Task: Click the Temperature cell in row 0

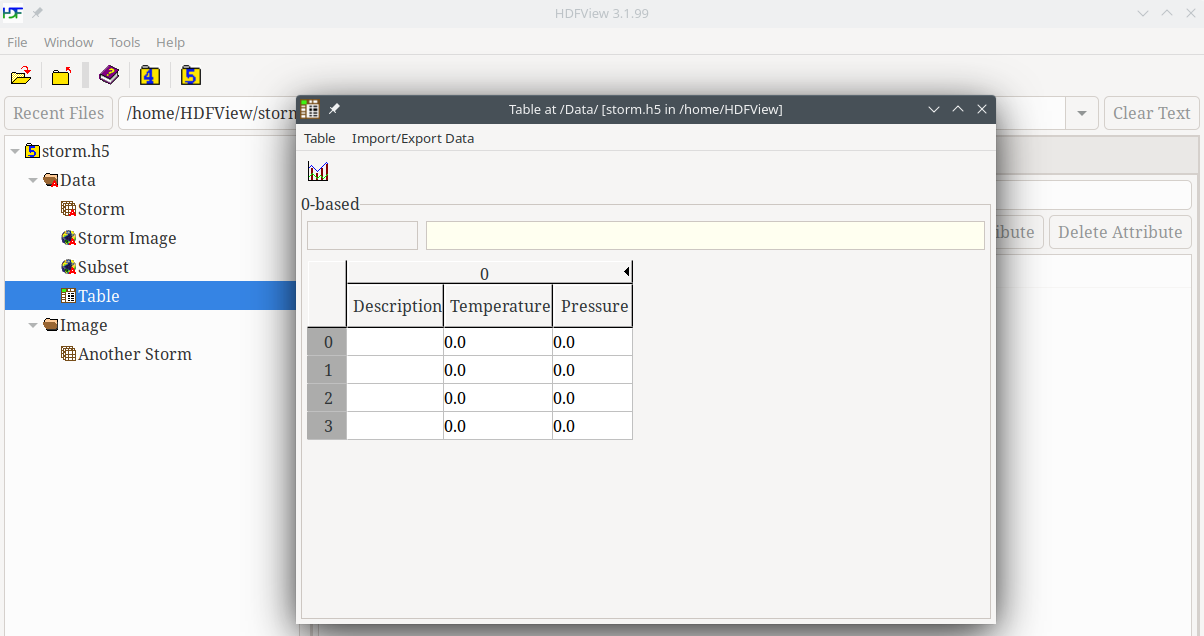Action: coord(497,342)
